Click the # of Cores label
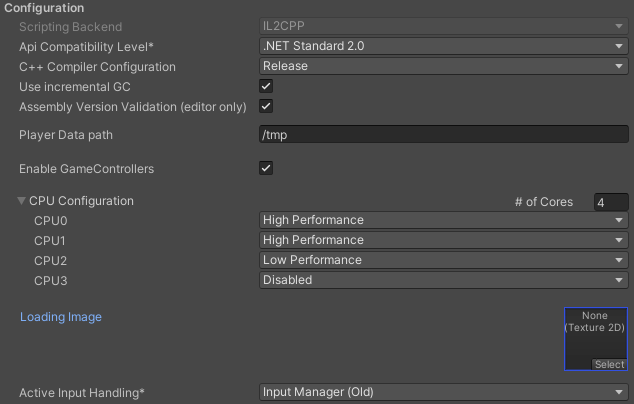Image resolution: width=634 pixels, height=404 pixels. point(544,202)
